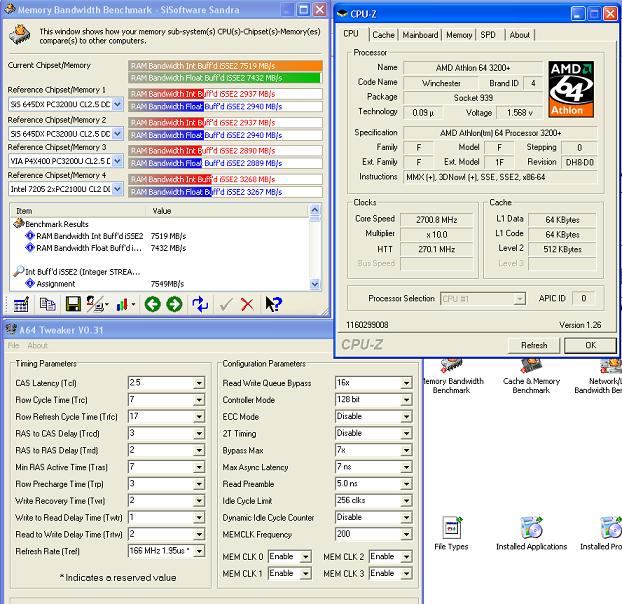Click the print/send icon next to save
Screen dimensions: 622x604
[95, 304]
